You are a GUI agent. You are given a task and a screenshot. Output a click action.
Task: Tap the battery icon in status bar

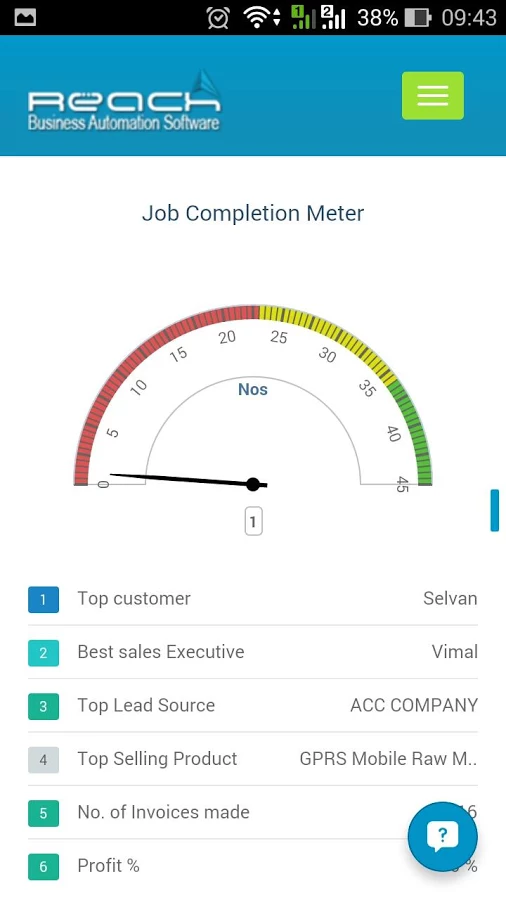coord(418,18)
